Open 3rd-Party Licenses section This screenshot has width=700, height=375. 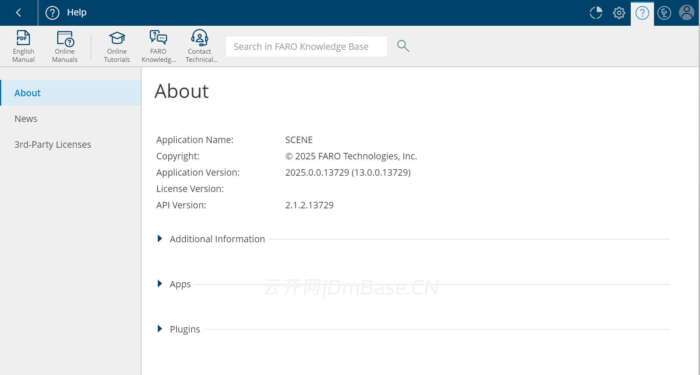[71, 145]
